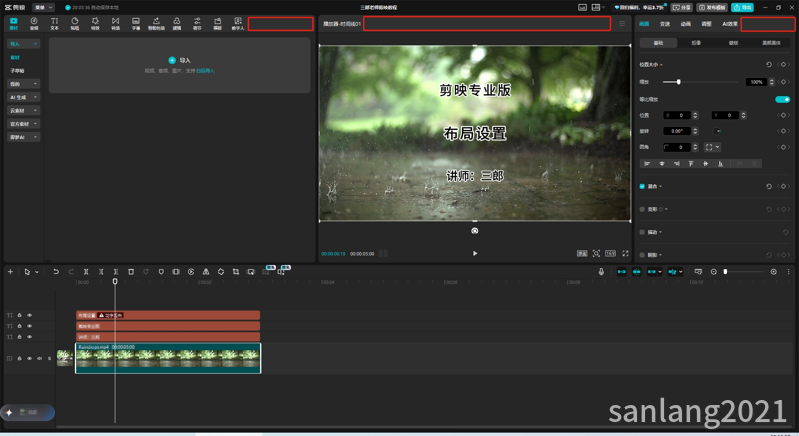799x436 pixels.
Task: Click the timeline zoom-out minus icon
Action: [x=714, y=272]
